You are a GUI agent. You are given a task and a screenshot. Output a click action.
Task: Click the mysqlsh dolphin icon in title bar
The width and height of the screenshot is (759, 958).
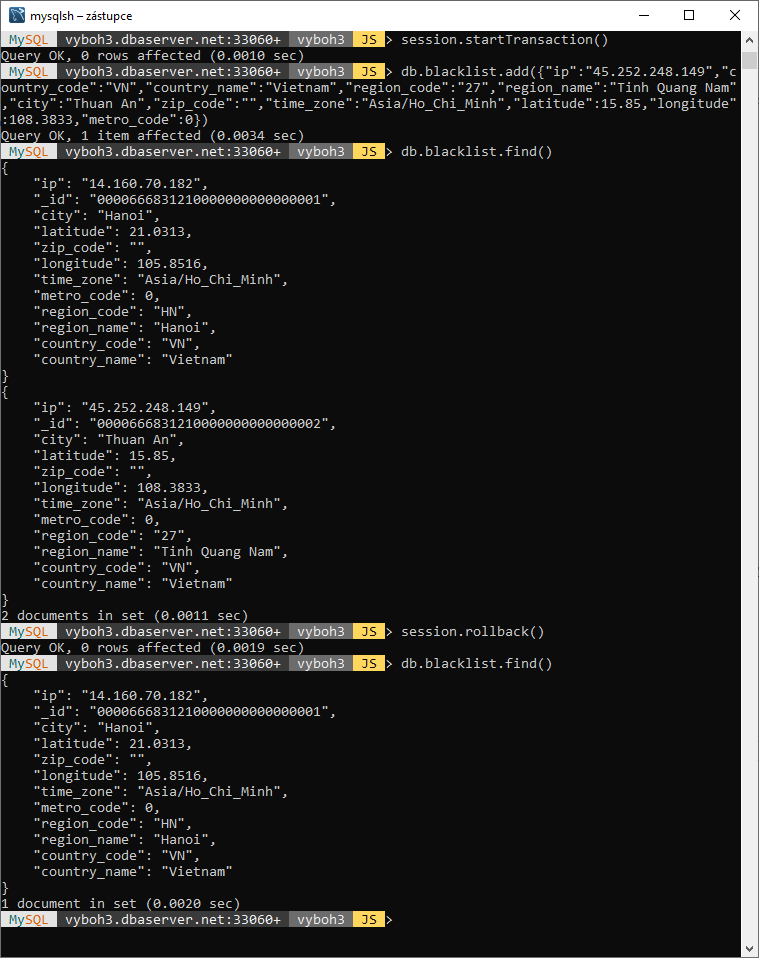16,15
